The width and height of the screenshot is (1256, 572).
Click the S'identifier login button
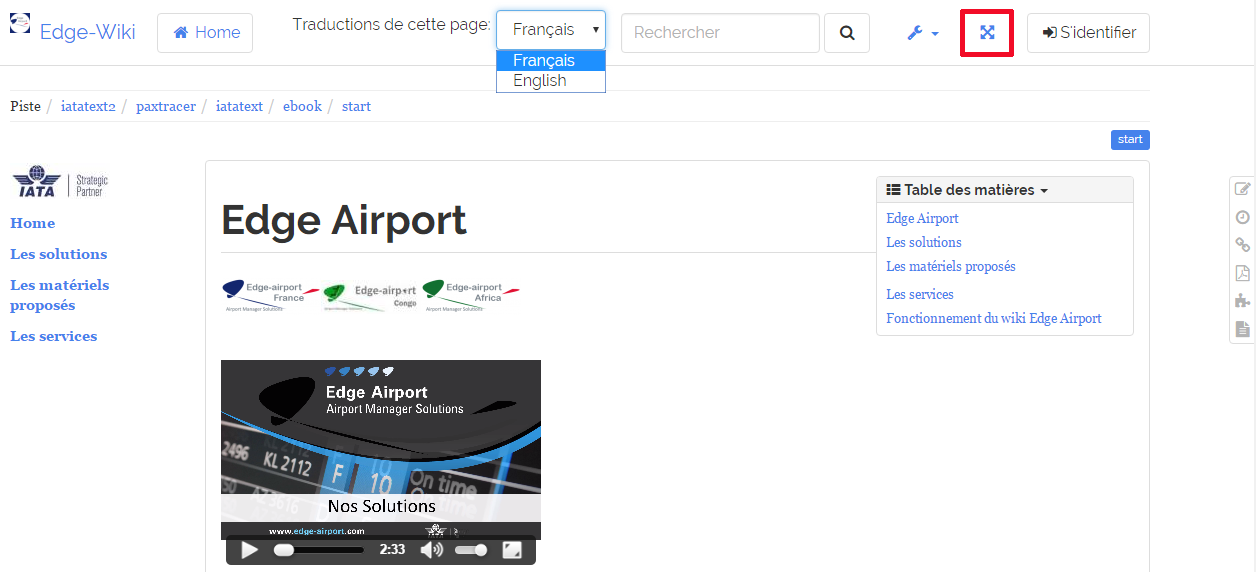(1088, 33)
